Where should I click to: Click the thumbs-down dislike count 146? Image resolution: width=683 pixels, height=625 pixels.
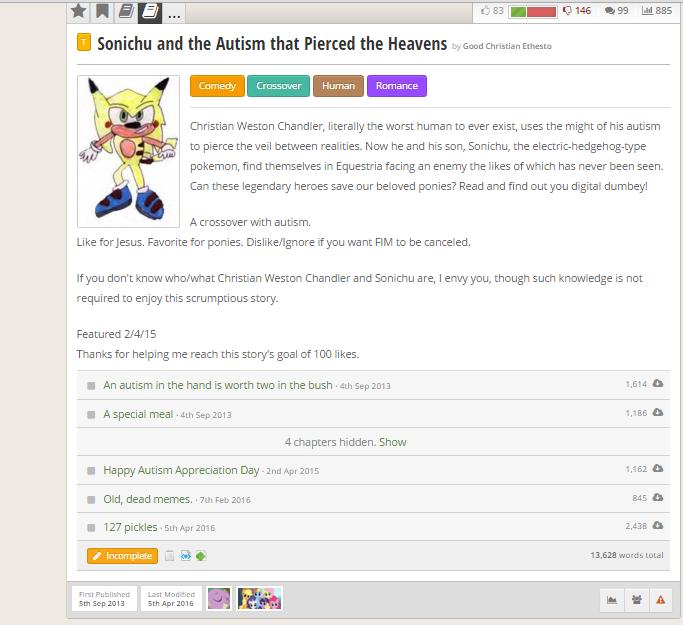577,10
